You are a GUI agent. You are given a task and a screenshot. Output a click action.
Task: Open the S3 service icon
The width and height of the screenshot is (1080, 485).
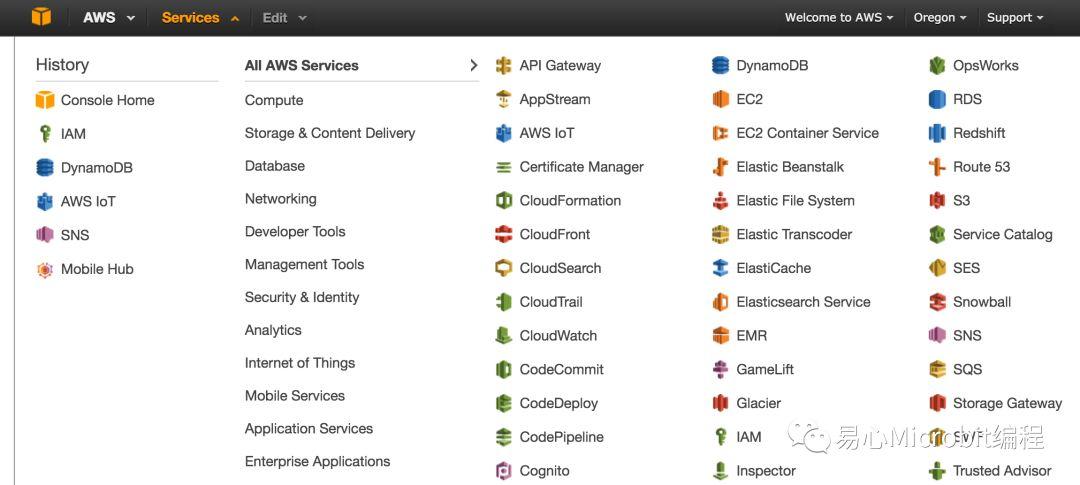pos(937,200)
